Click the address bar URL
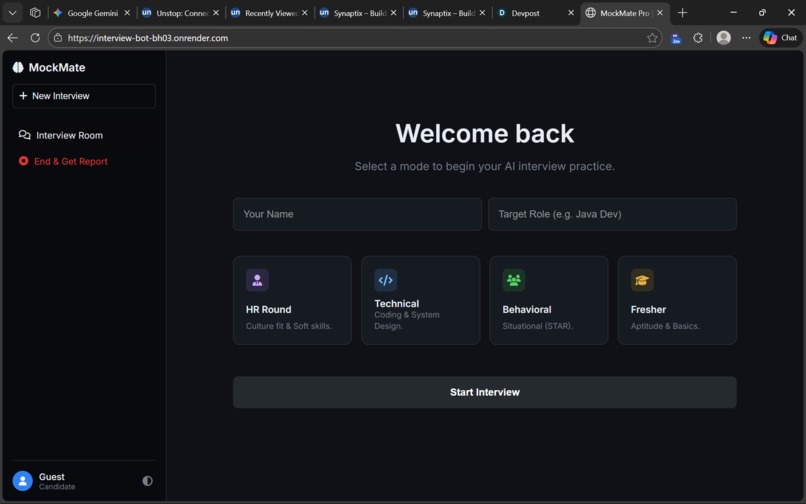Screen dimensions: 806x504 tap(148, 38)
